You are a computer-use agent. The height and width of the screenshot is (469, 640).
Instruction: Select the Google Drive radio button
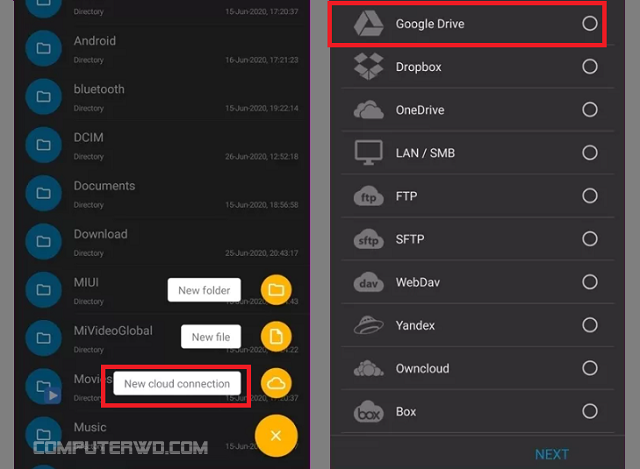click(590, 23)
